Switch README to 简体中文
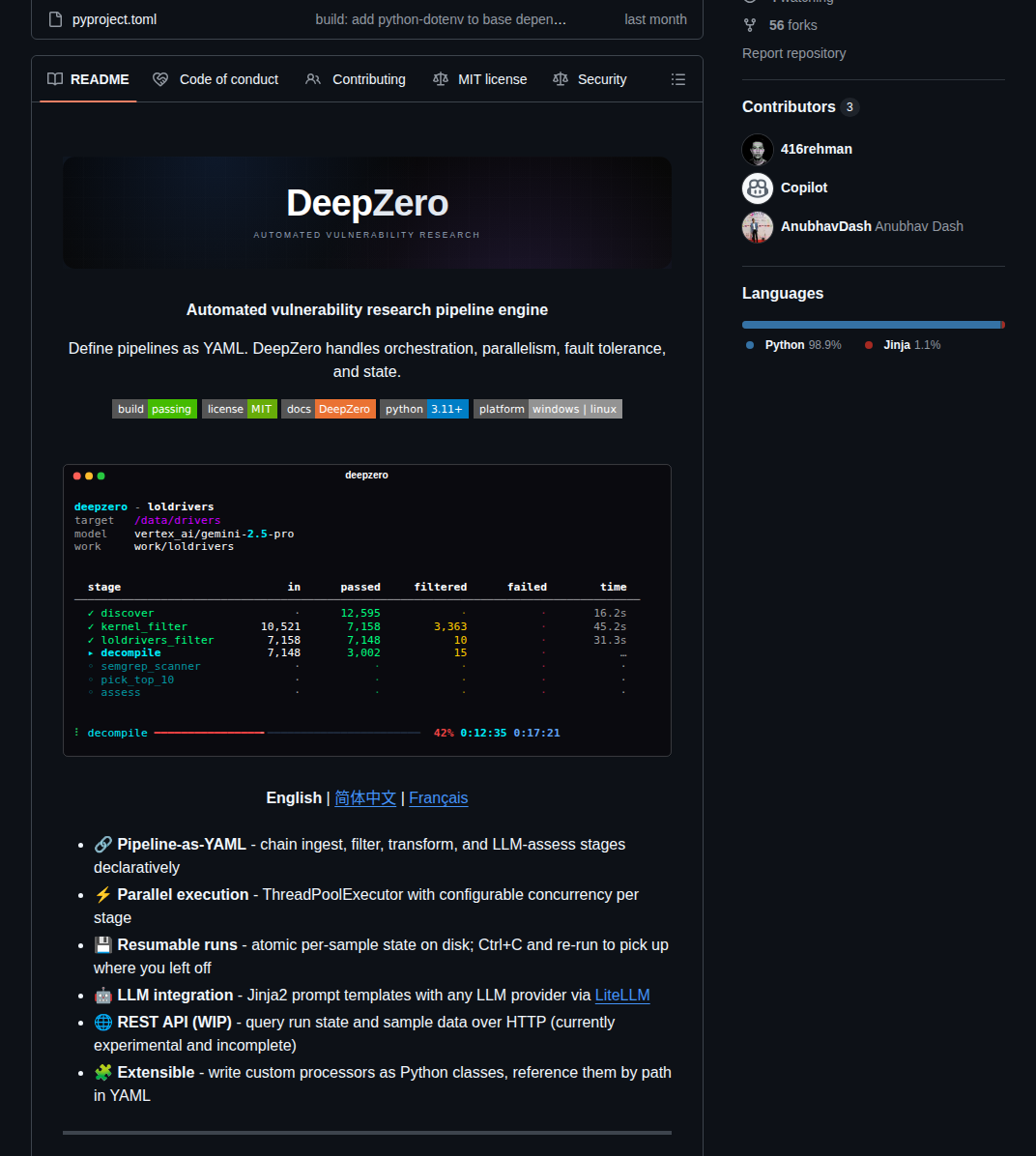 click(x=365, y=798)
